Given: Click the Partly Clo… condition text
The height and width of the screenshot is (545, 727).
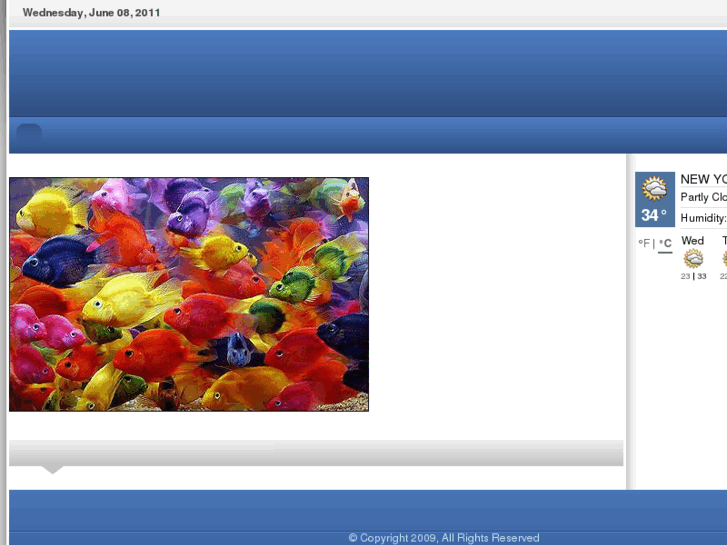Looking at the screenshot, I should (703, 197).
